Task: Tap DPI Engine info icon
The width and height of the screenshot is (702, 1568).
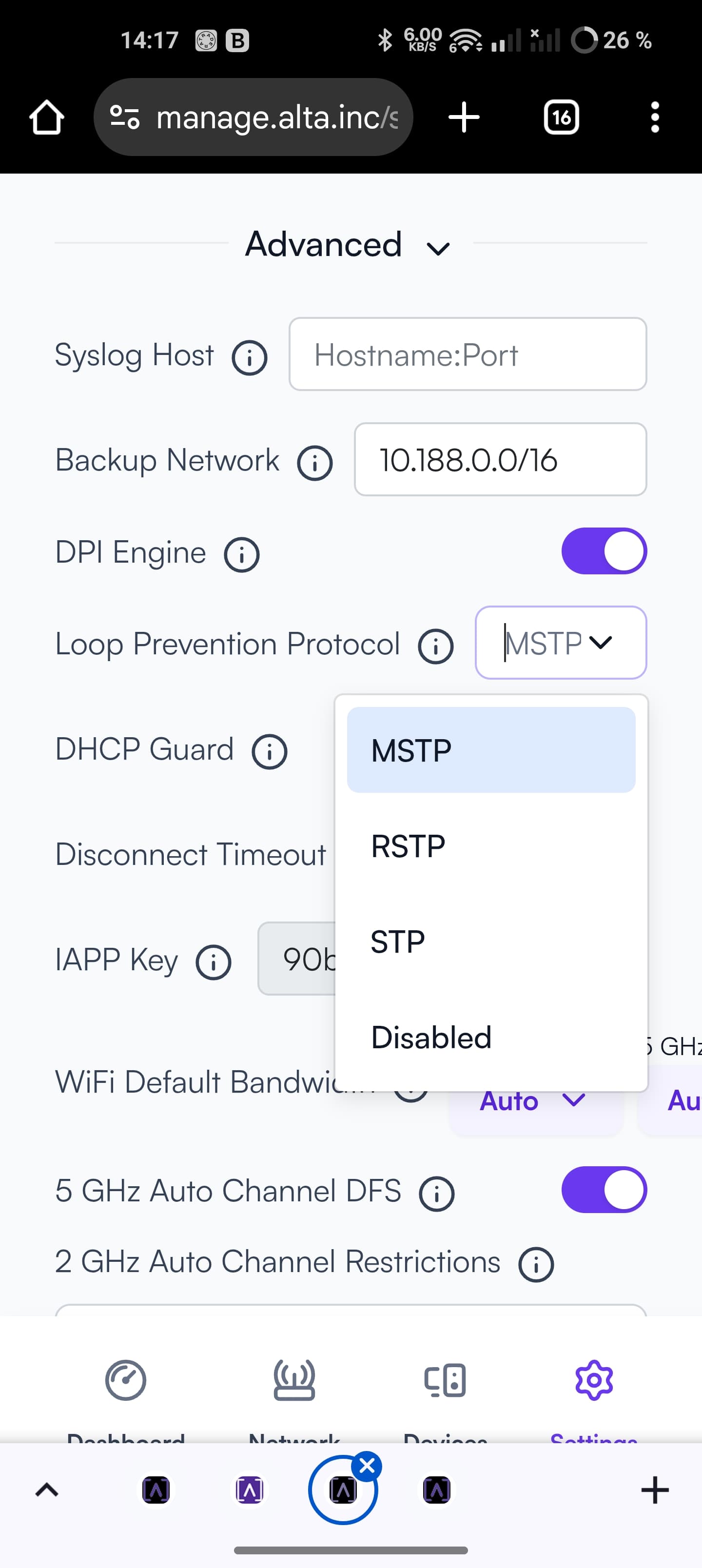Action: [x=242, y=554]
